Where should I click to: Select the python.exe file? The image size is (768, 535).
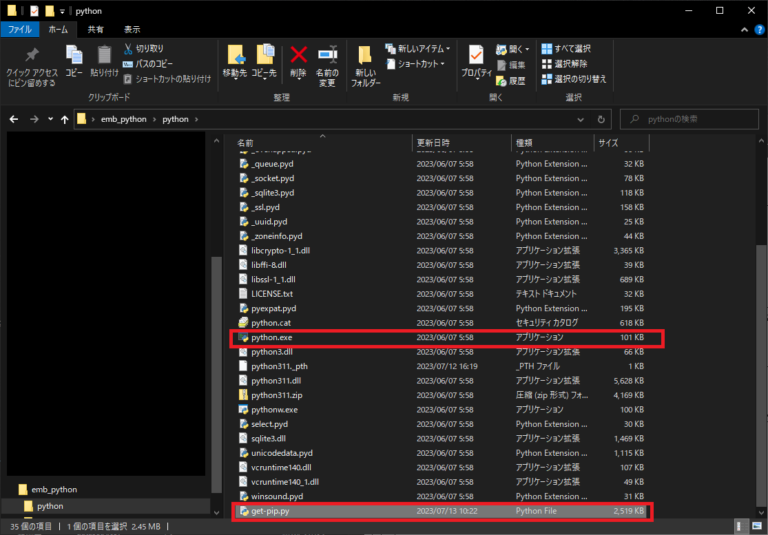coord(272,338)
